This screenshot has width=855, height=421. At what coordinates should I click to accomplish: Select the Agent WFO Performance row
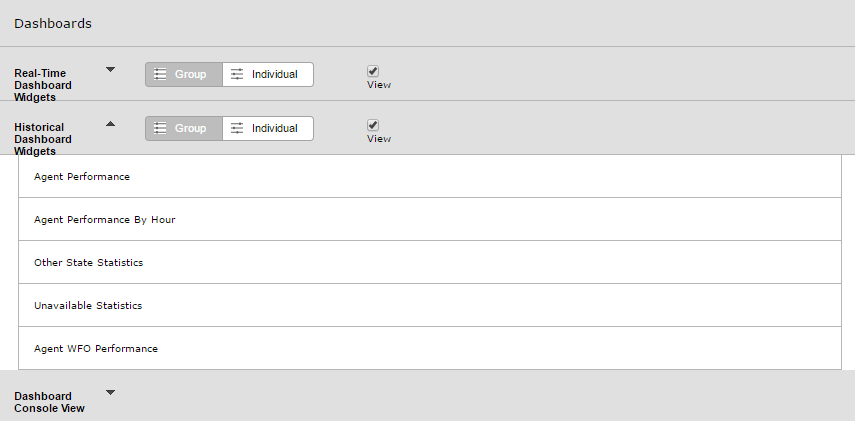(430, 348)
